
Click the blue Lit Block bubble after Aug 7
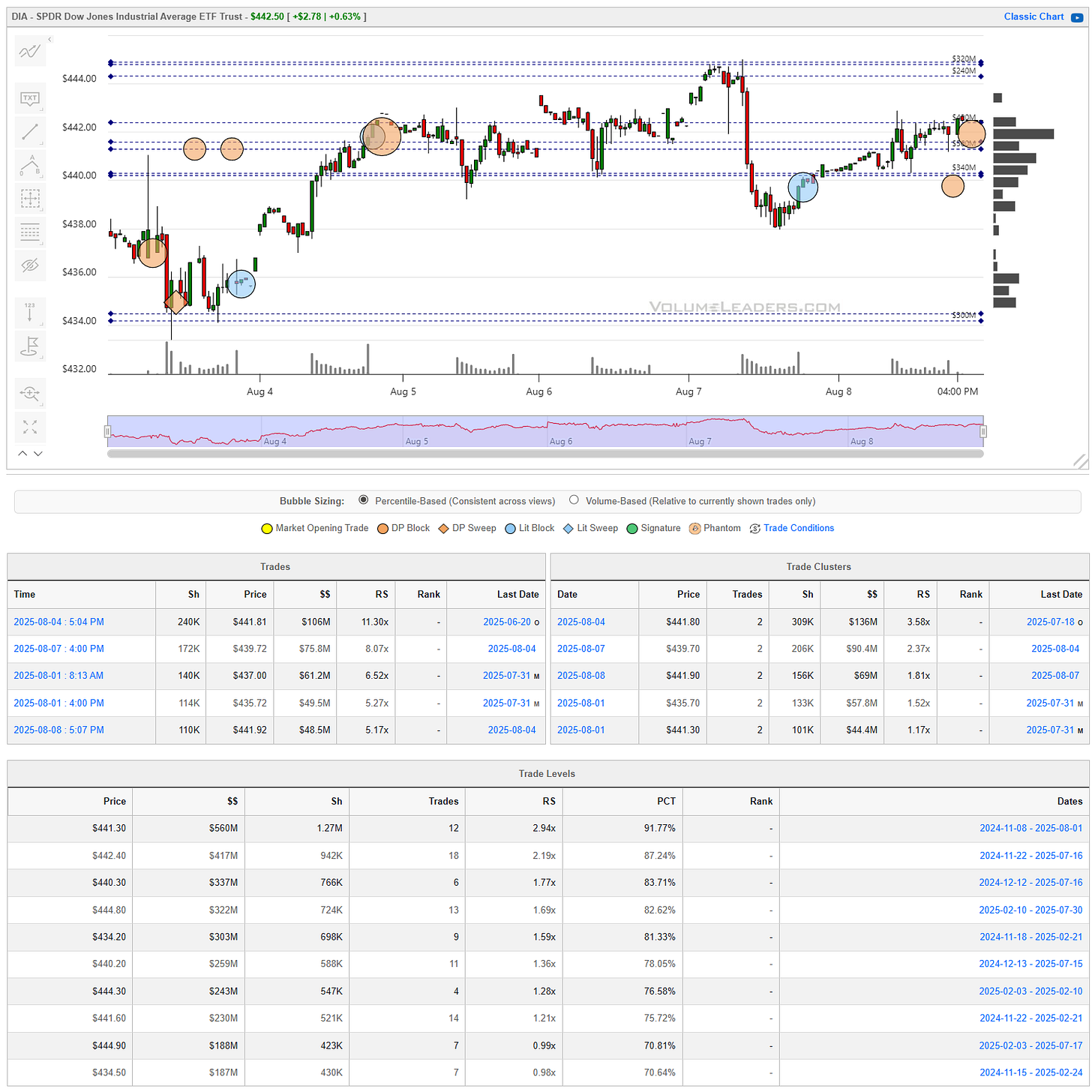(x=803, y=187)
